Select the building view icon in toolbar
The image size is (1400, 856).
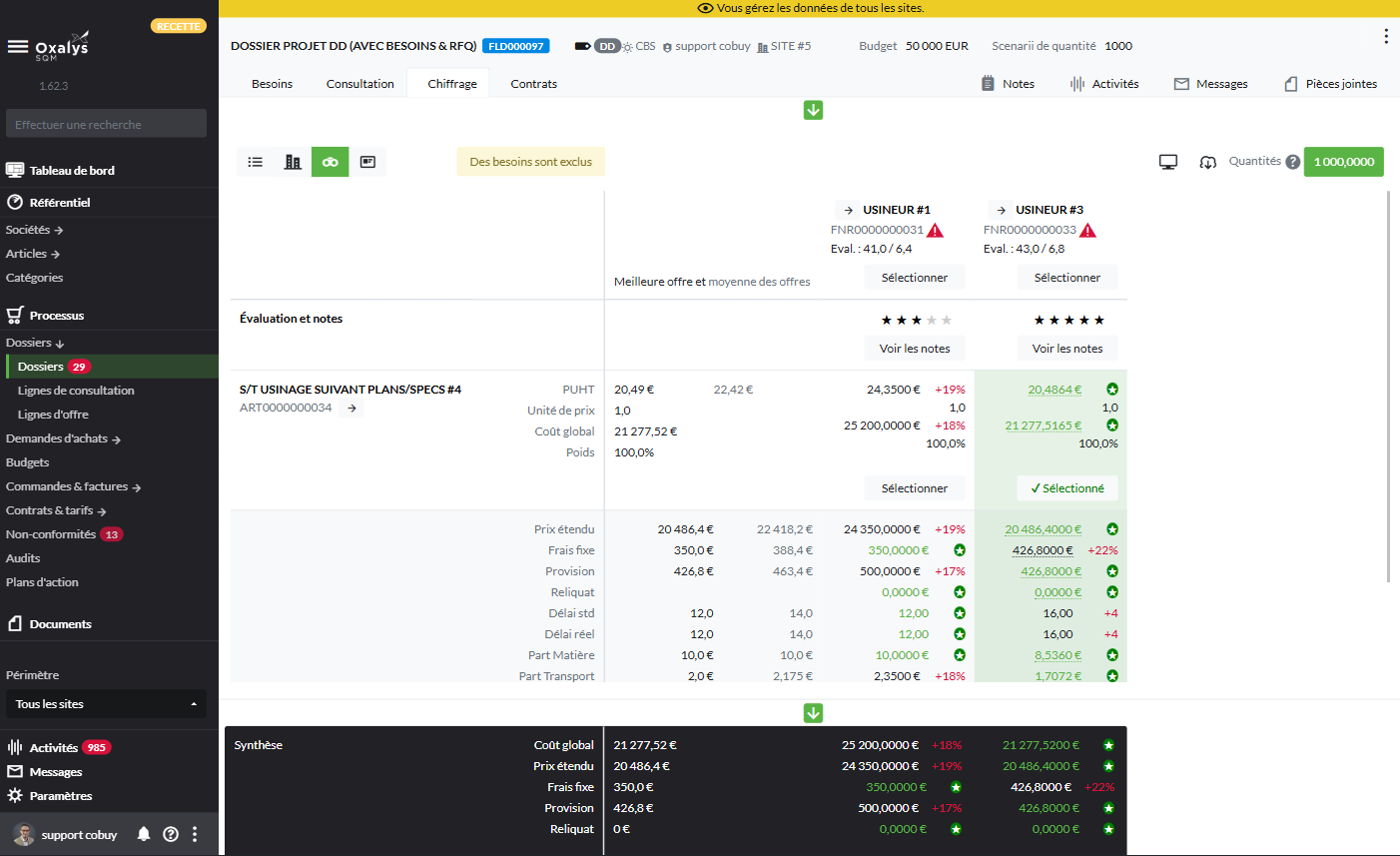[293, 162]
